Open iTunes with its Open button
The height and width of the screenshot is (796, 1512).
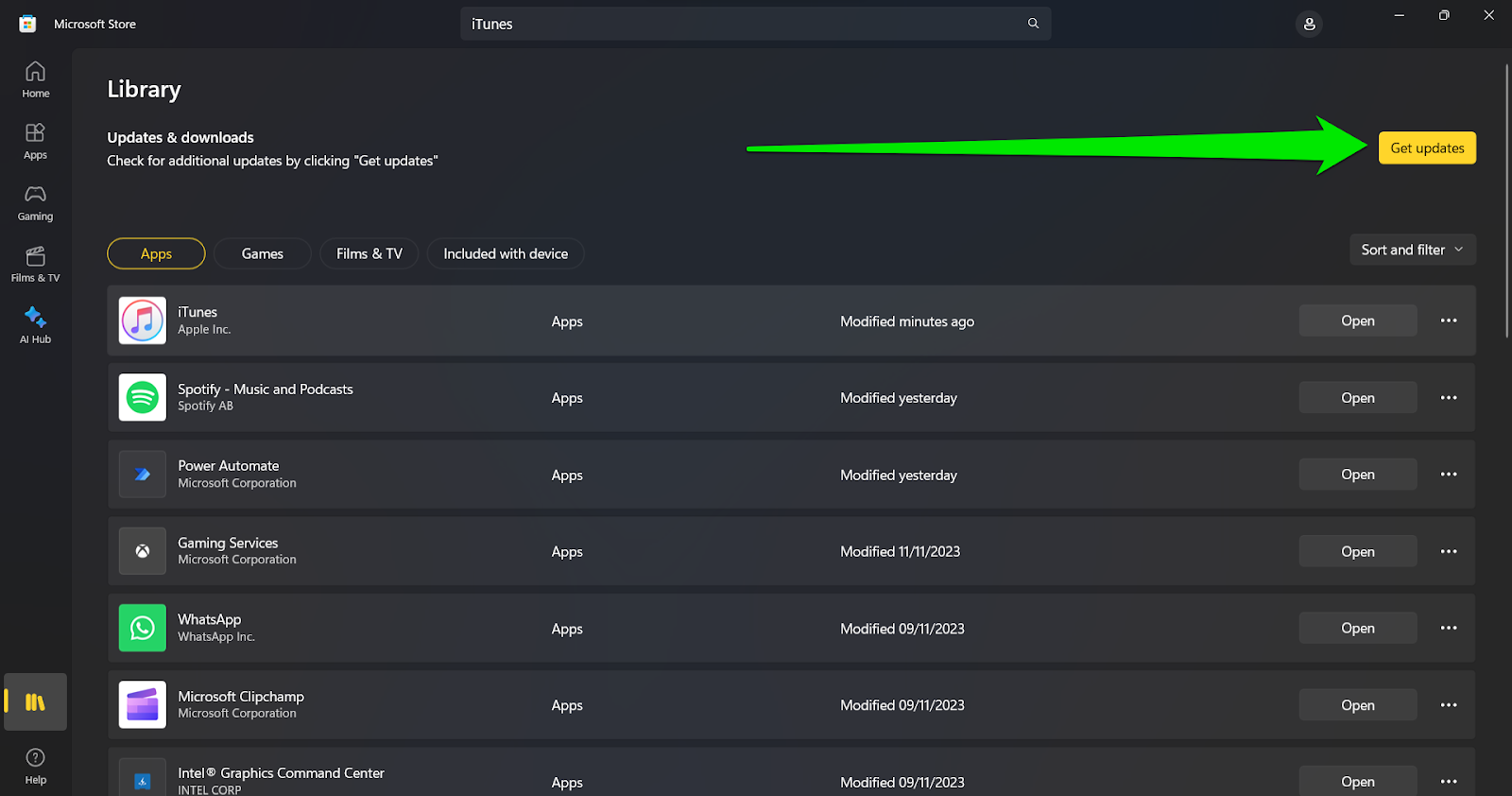[x=1358, y=320]
